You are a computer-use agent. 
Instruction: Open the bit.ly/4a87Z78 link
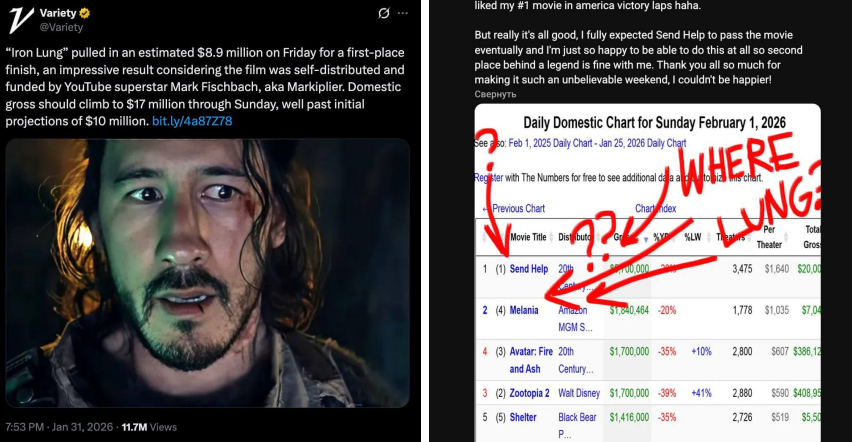click(192, 121)
